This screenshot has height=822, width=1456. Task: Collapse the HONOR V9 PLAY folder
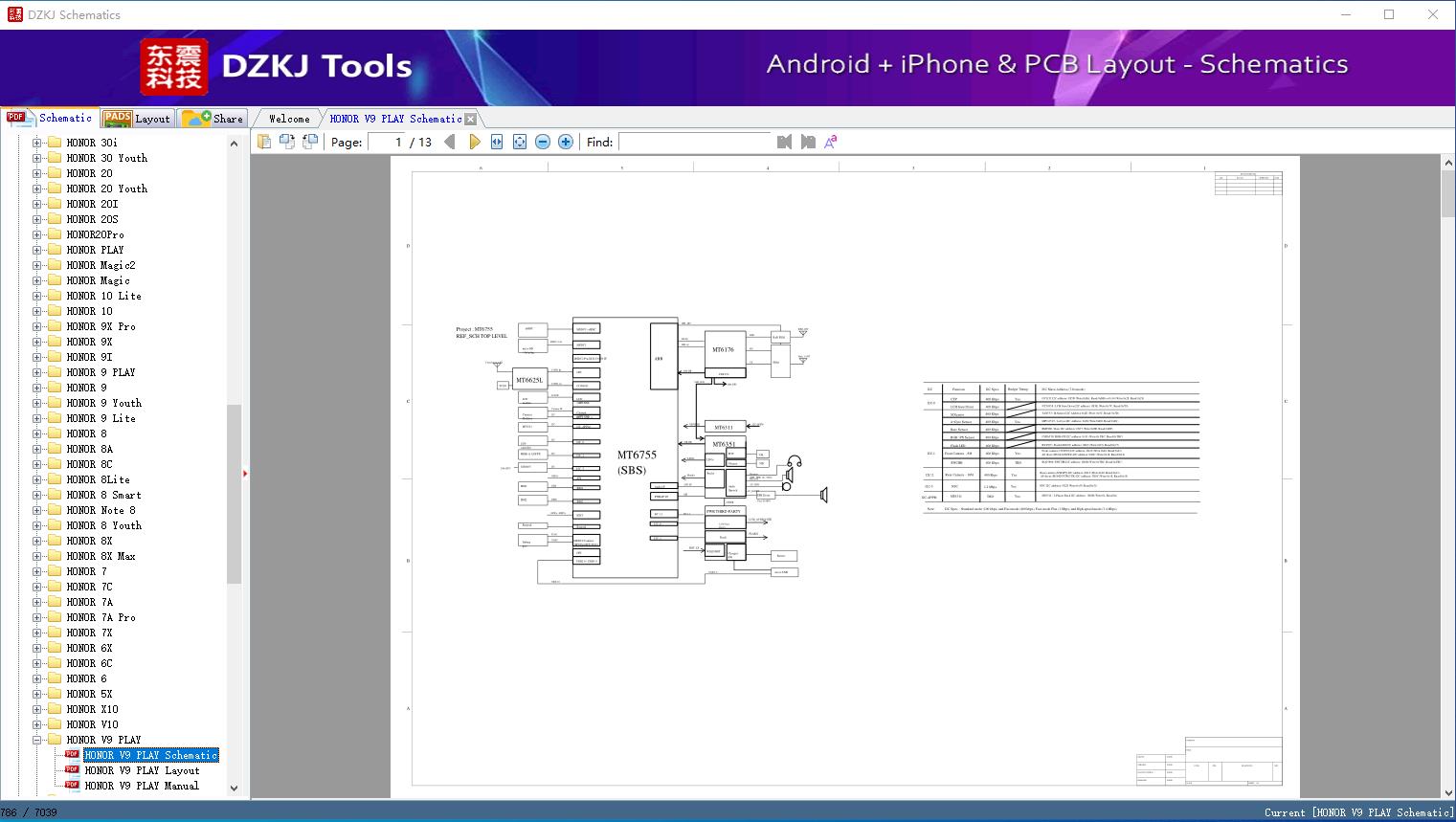(x=36, y=740)
